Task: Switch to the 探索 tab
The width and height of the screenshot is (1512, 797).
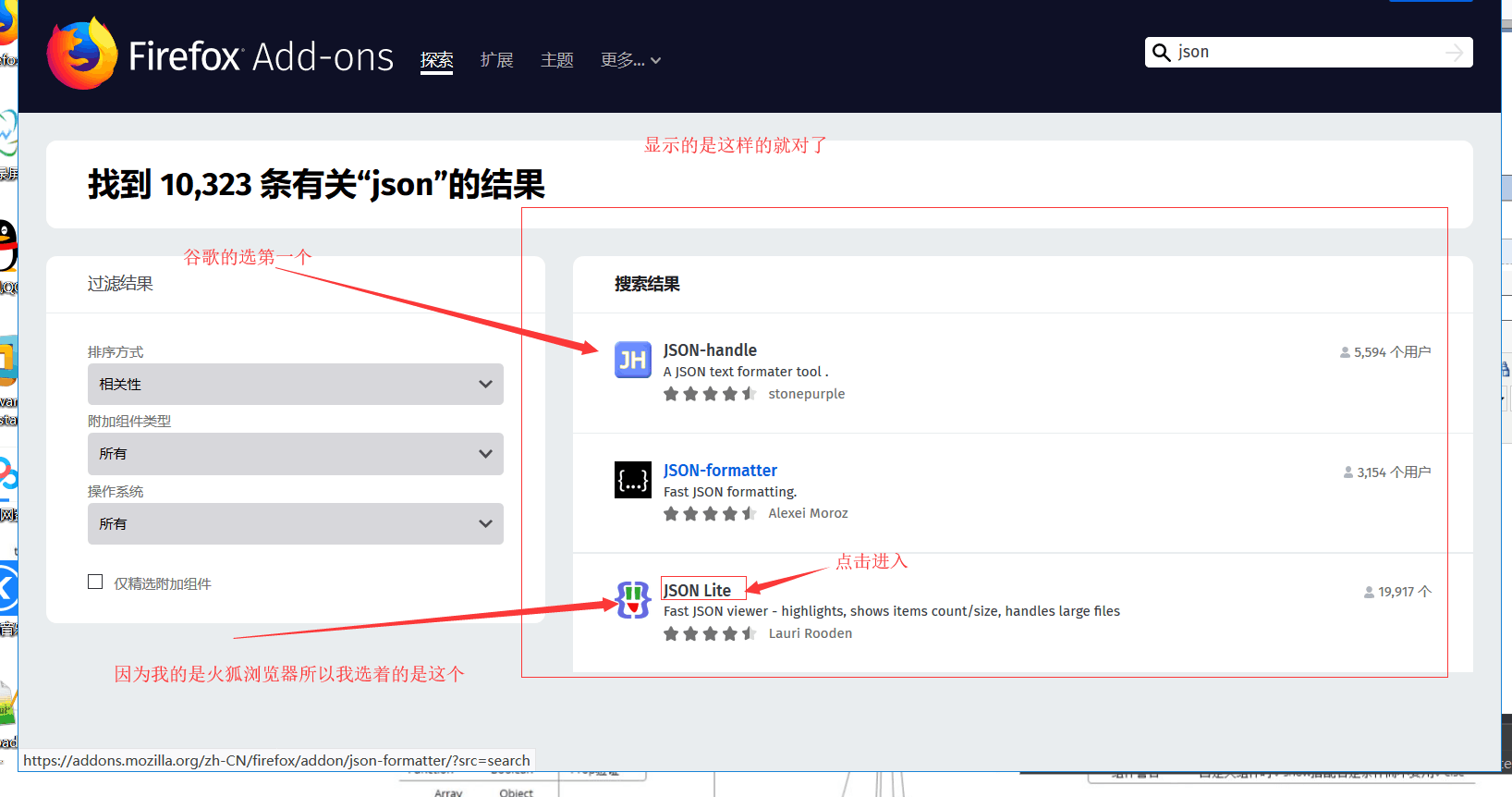Action: click(436, 60)
